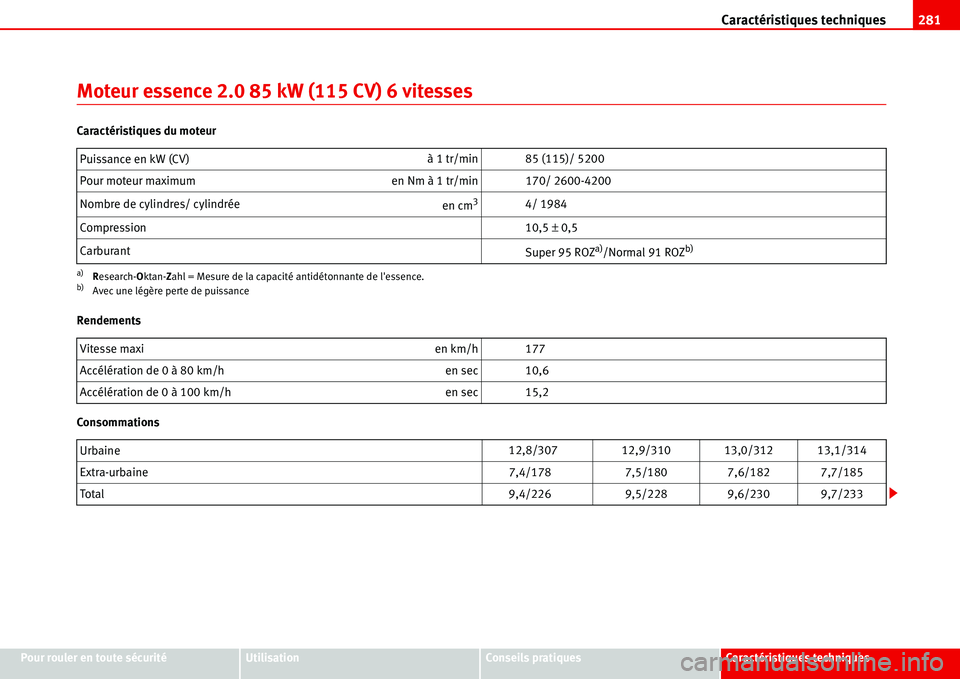The height and width of the screenshot is (679, 960).
Task: Click 'Nombre de cylindres/ cylindrée' label
Action: (160, 204)
